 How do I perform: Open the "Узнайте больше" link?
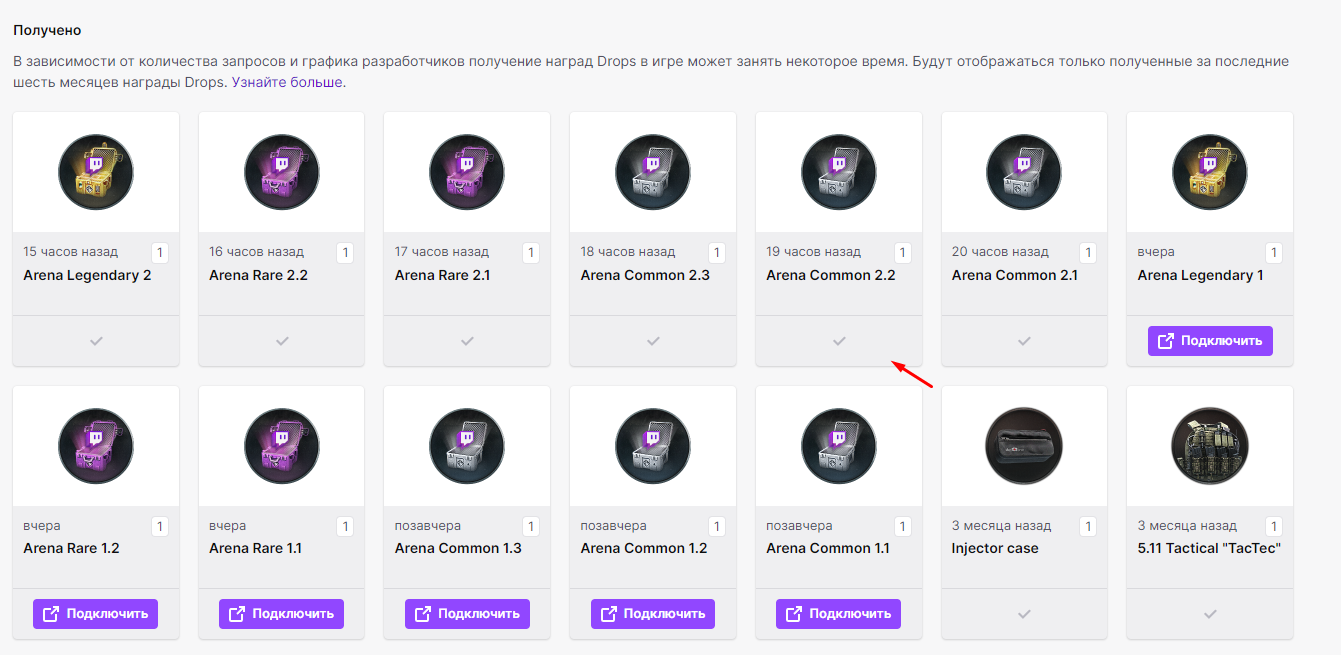click(288, 82)
